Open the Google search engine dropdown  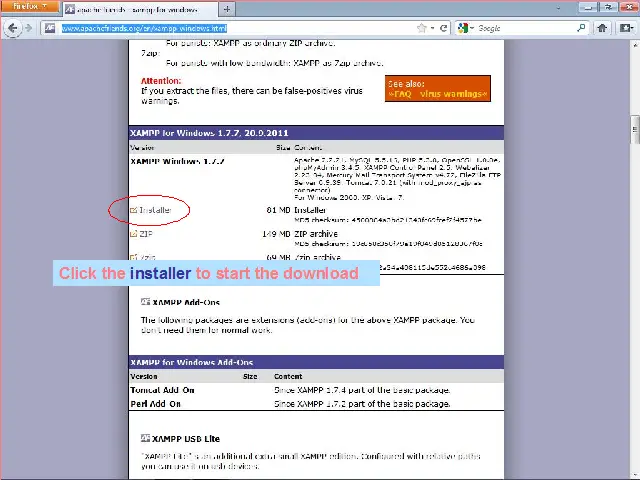[465, 28]
